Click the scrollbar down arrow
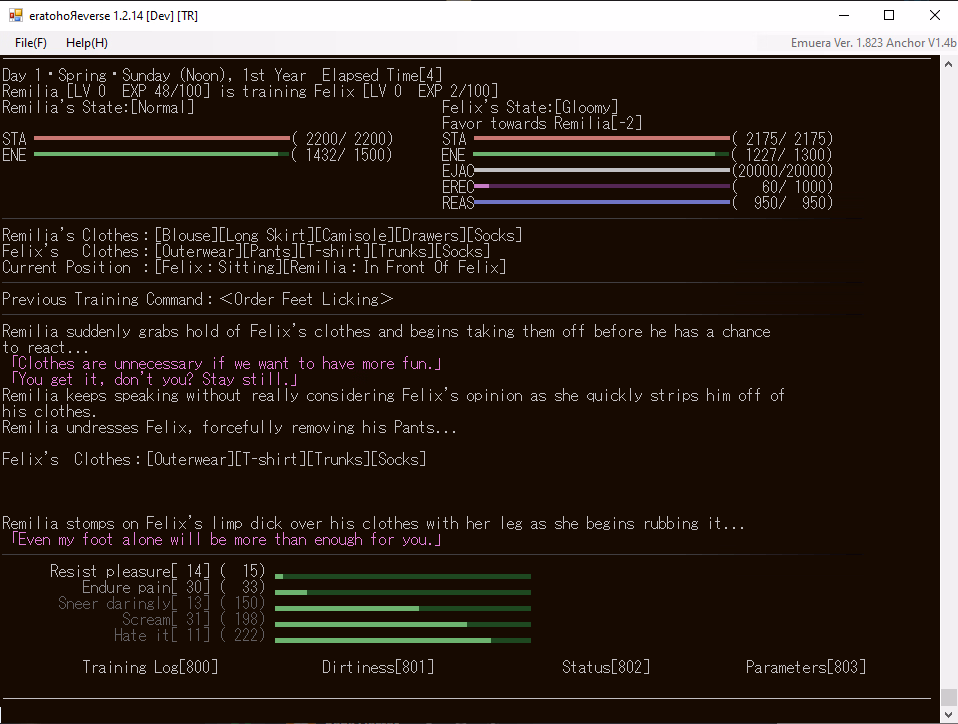 click(x=948, y=714)
